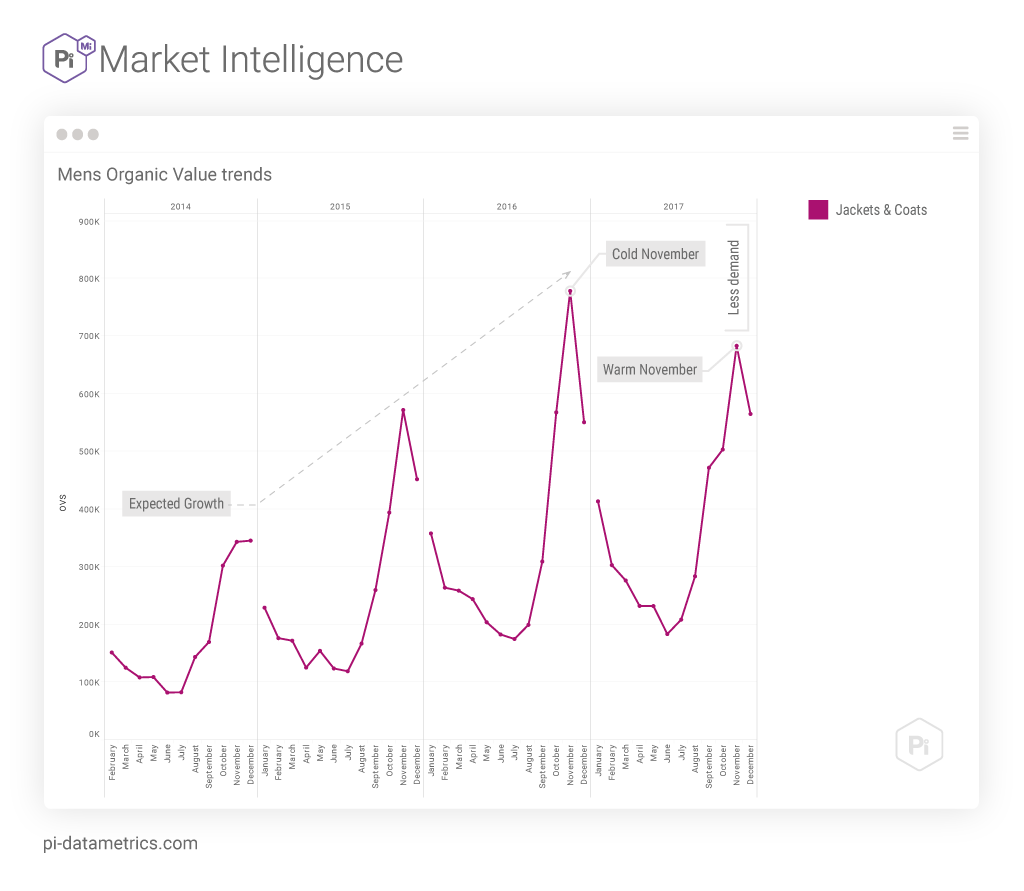
Task: Click the December 2014 data point
Action: click(250, 540)
